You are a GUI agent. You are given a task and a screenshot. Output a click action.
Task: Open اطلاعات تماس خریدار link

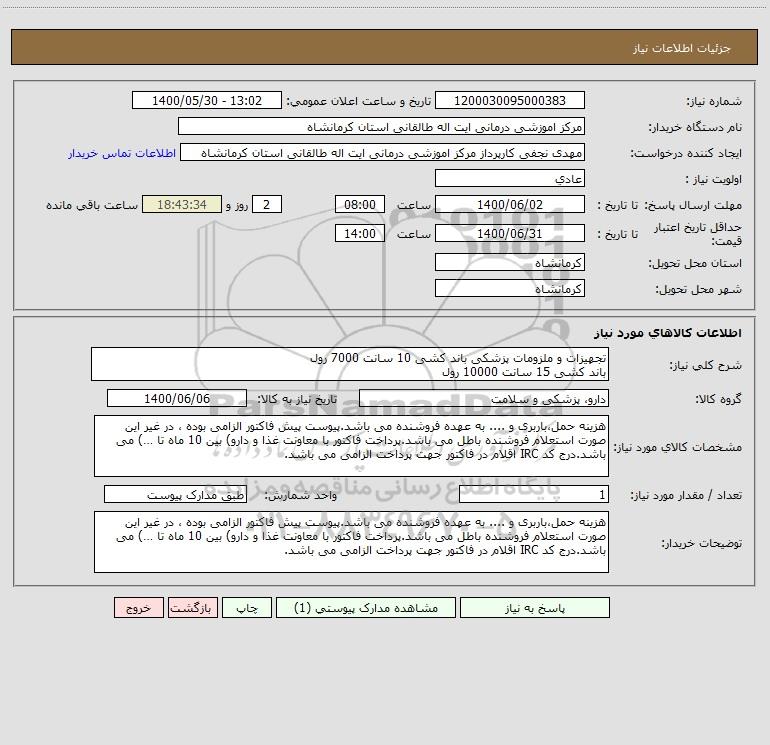tap(122, 153)
